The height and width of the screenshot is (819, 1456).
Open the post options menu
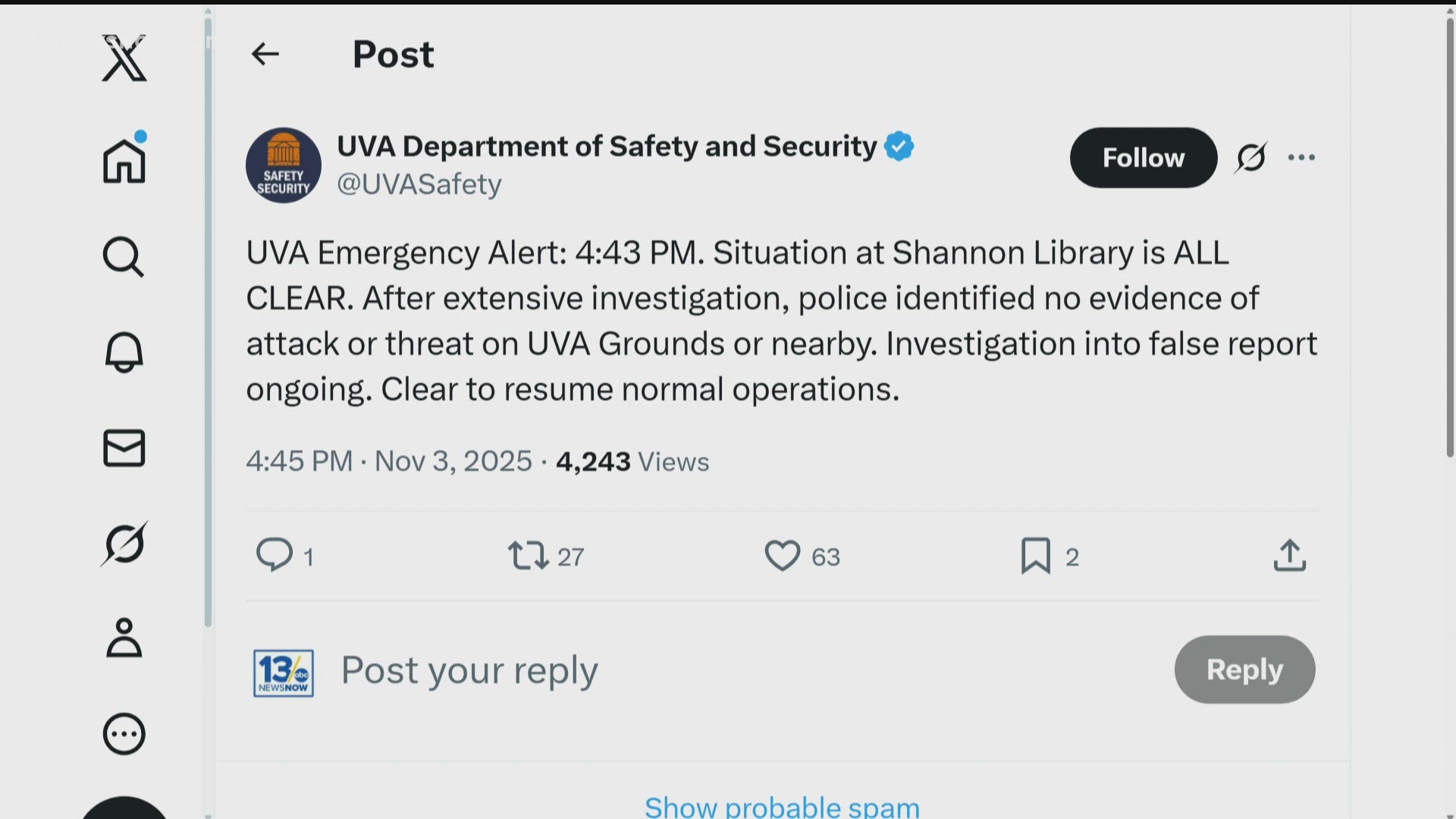[1301, 158]
